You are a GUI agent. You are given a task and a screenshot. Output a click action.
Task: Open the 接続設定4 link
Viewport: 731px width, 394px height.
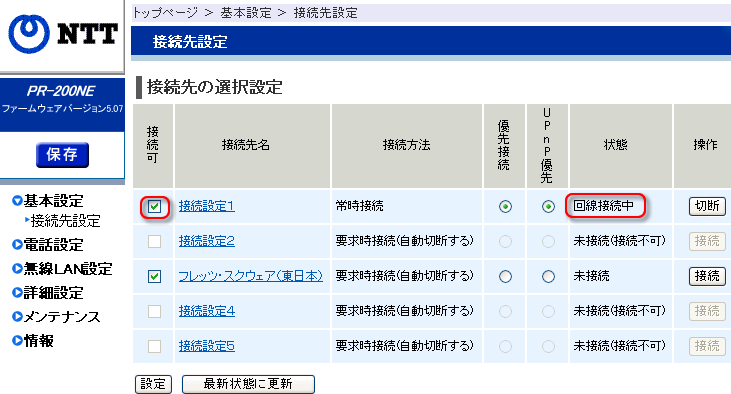pyautogui.click(x=207, y=311)
